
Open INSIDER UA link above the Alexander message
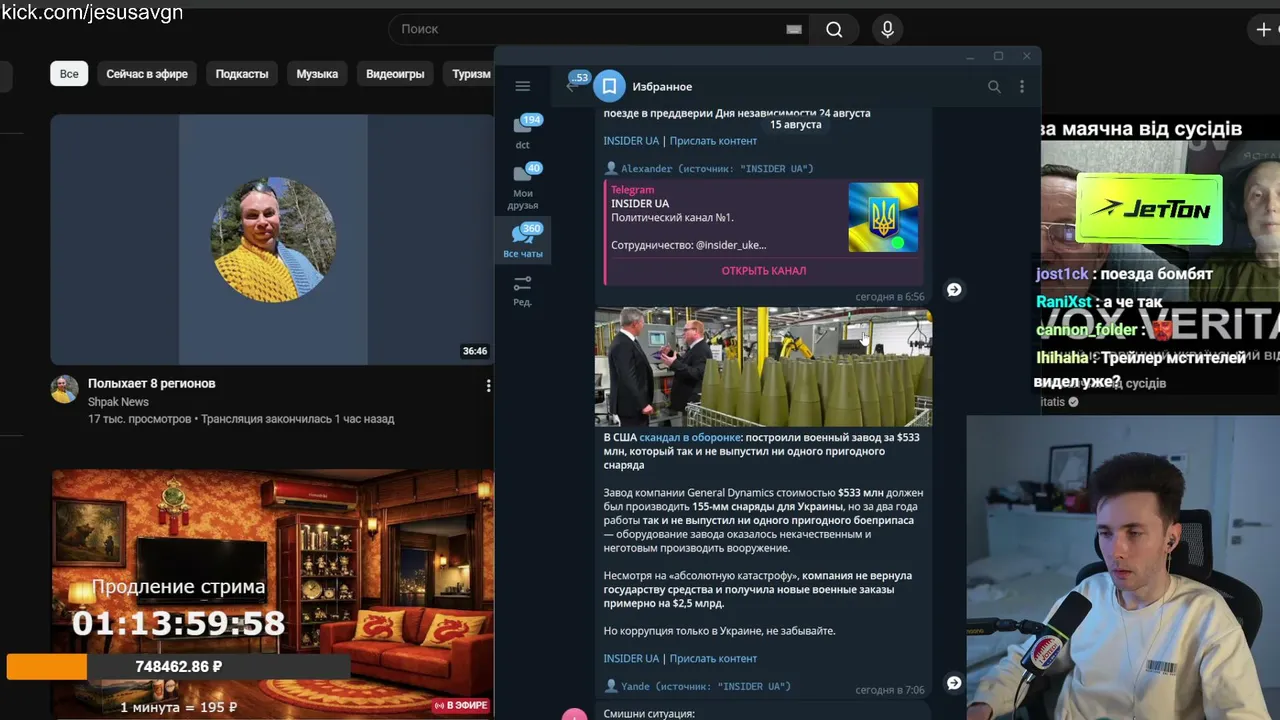[631, 141]
